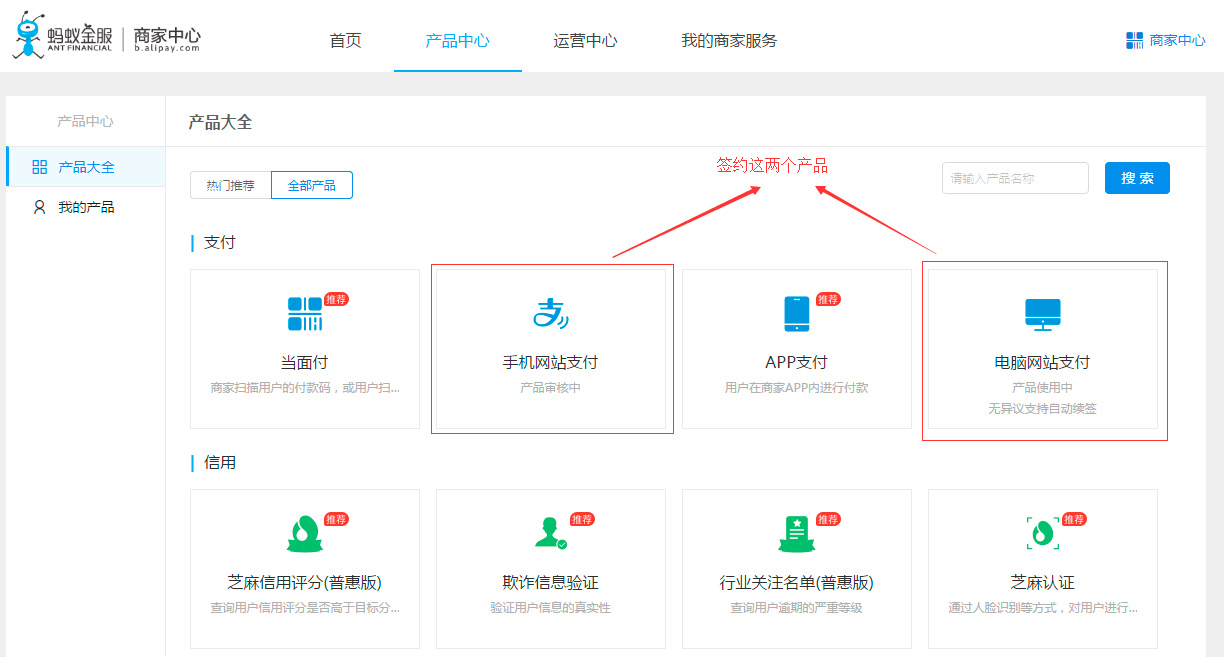1224x657 pixels.
Task: Open the 电脑网站支付 product title
Action: coord(1043,362)
